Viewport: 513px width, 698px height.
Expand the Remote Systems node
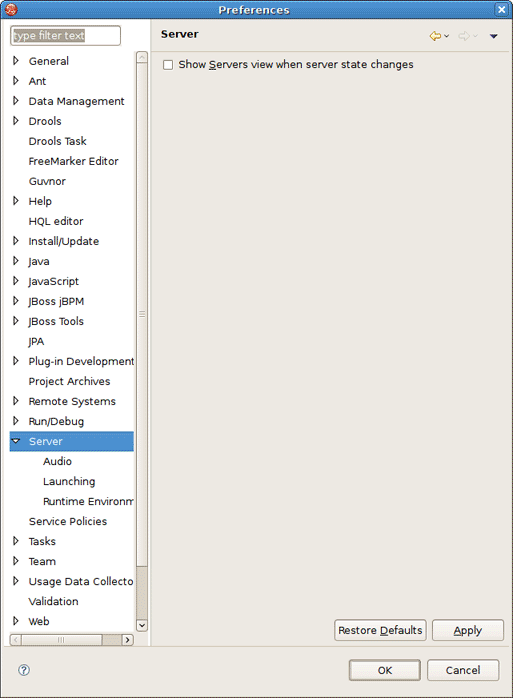pyautogui.click(x=16, y=401)
